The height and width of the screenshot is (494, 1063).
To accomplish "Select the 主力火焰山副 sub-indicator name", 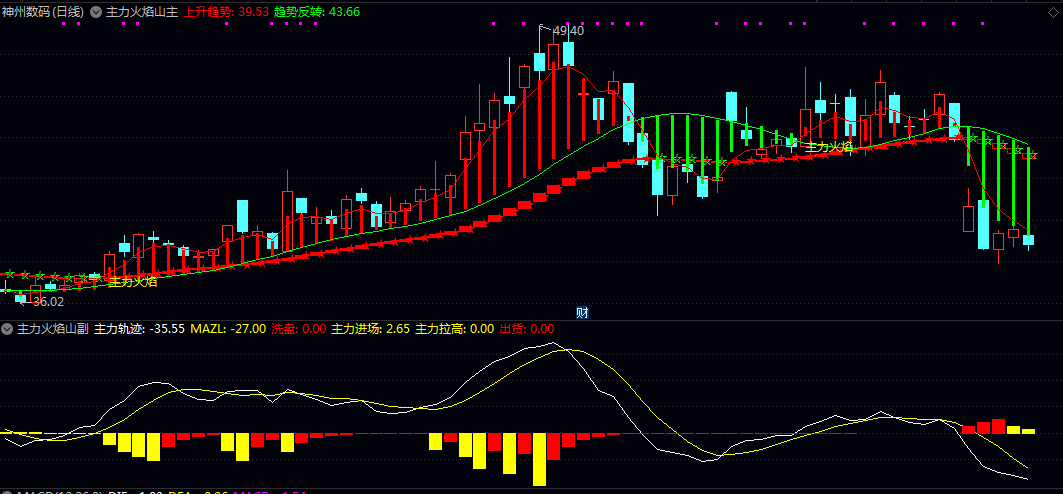I will point(53,329).
